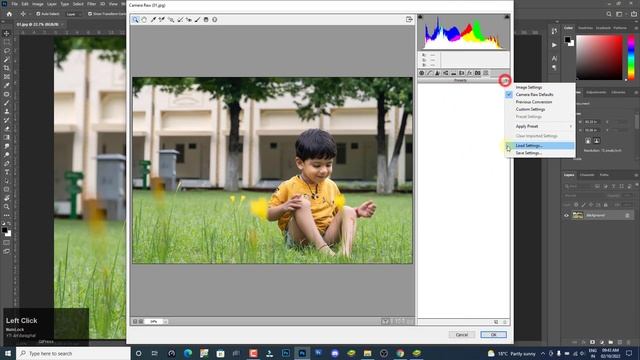640x360 pixels.
Task: Select the Brush tool in Photoshop toolbar
Action: click(x=7, y=102)
